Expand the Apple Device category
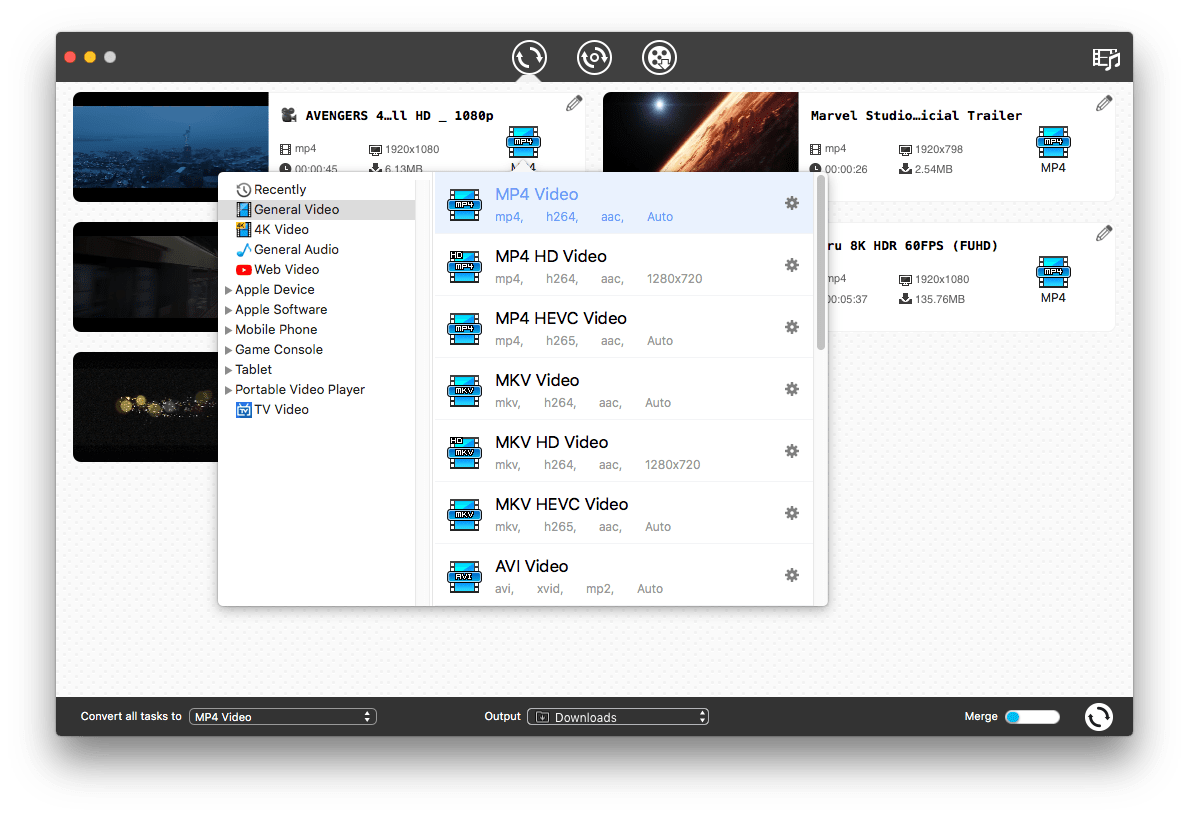The image size is (1189, 816). [228, 289]
